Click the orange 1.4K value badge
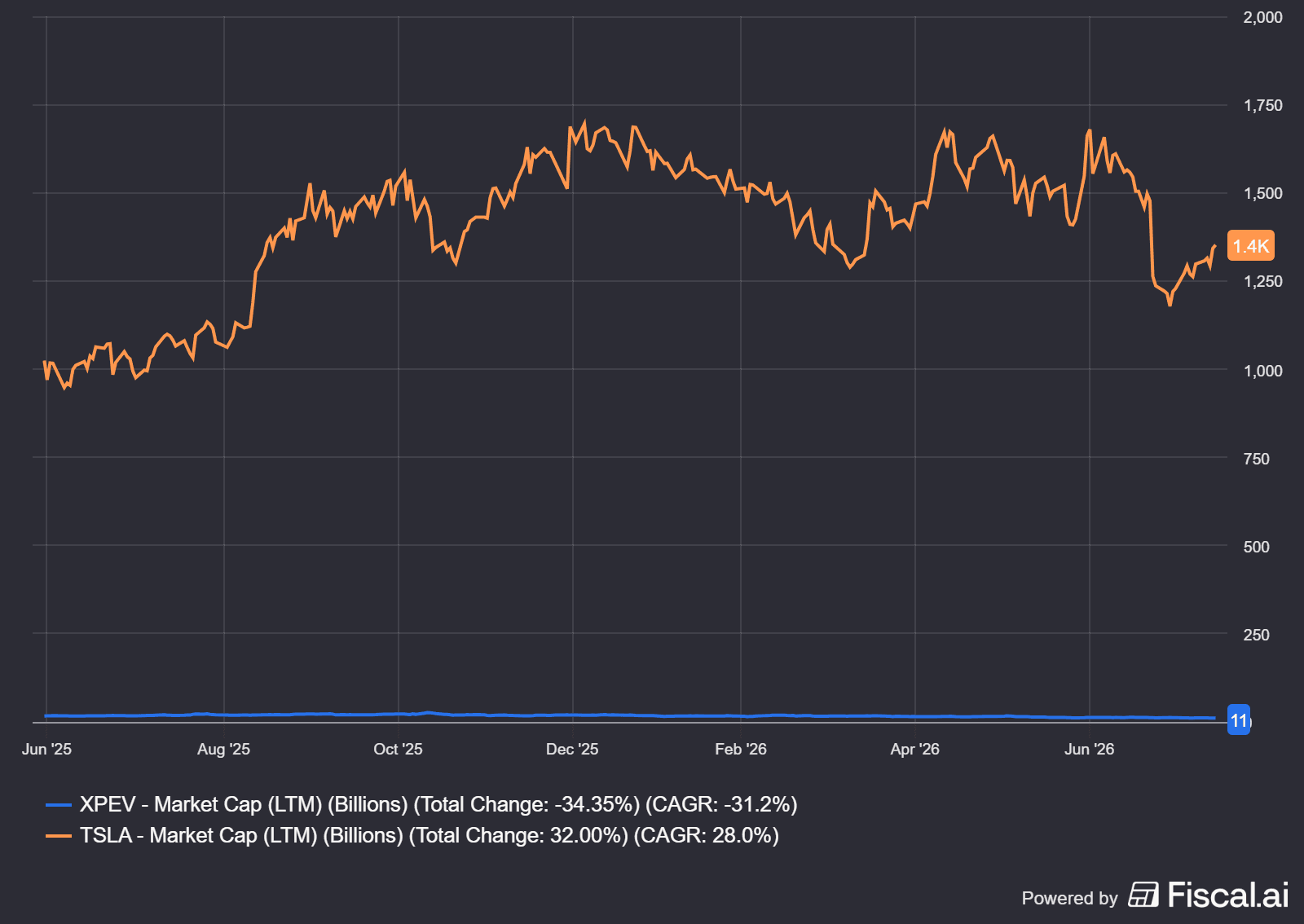Image resolution: width=1304 pixels, height=924 pixels. coord(1251,246)
